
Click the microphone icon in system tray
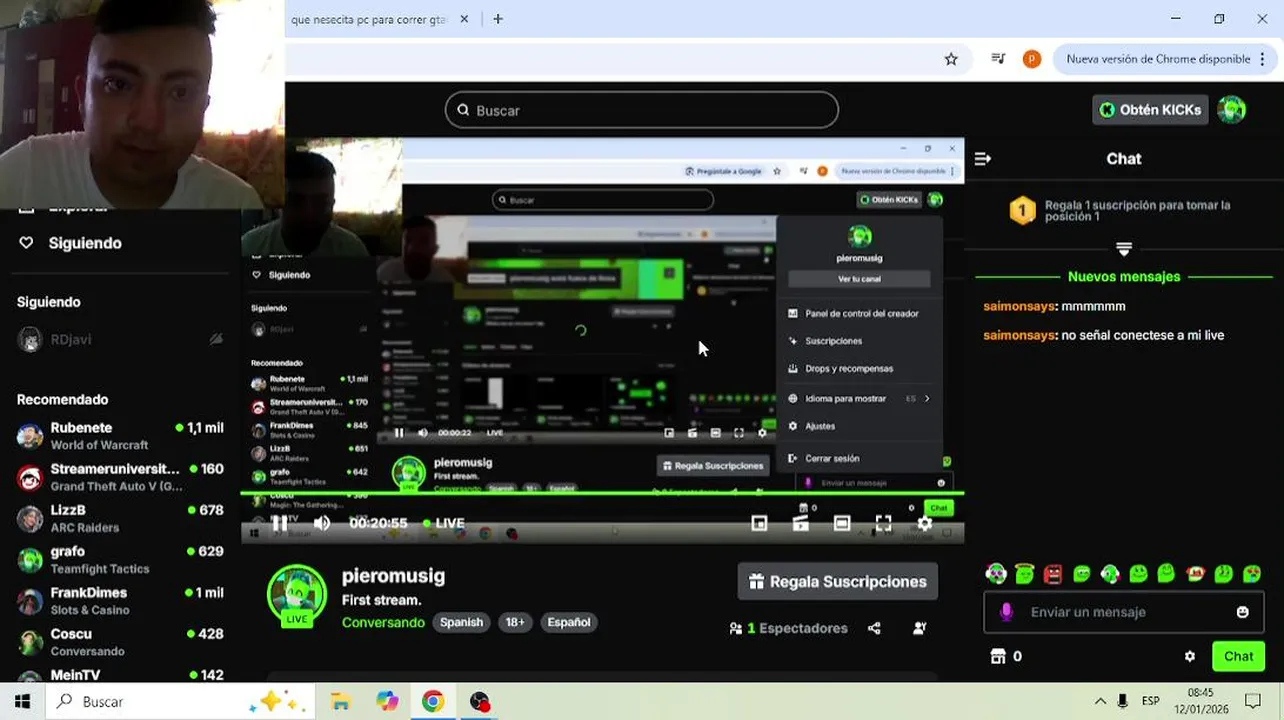[x=1123, y=702]
